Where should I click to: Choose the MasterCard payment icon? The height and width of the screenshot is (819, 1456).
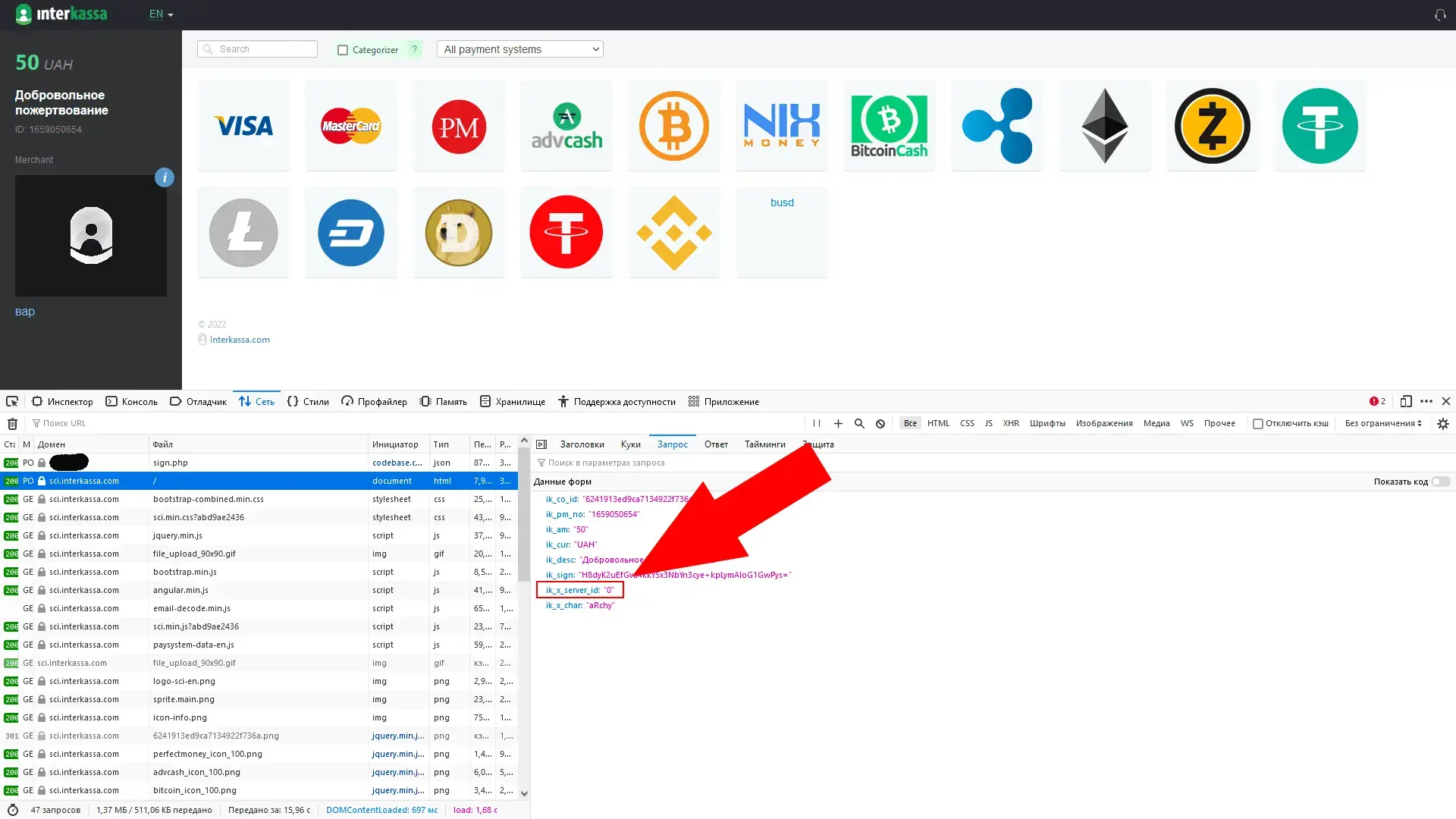click(x=351, y=126)
